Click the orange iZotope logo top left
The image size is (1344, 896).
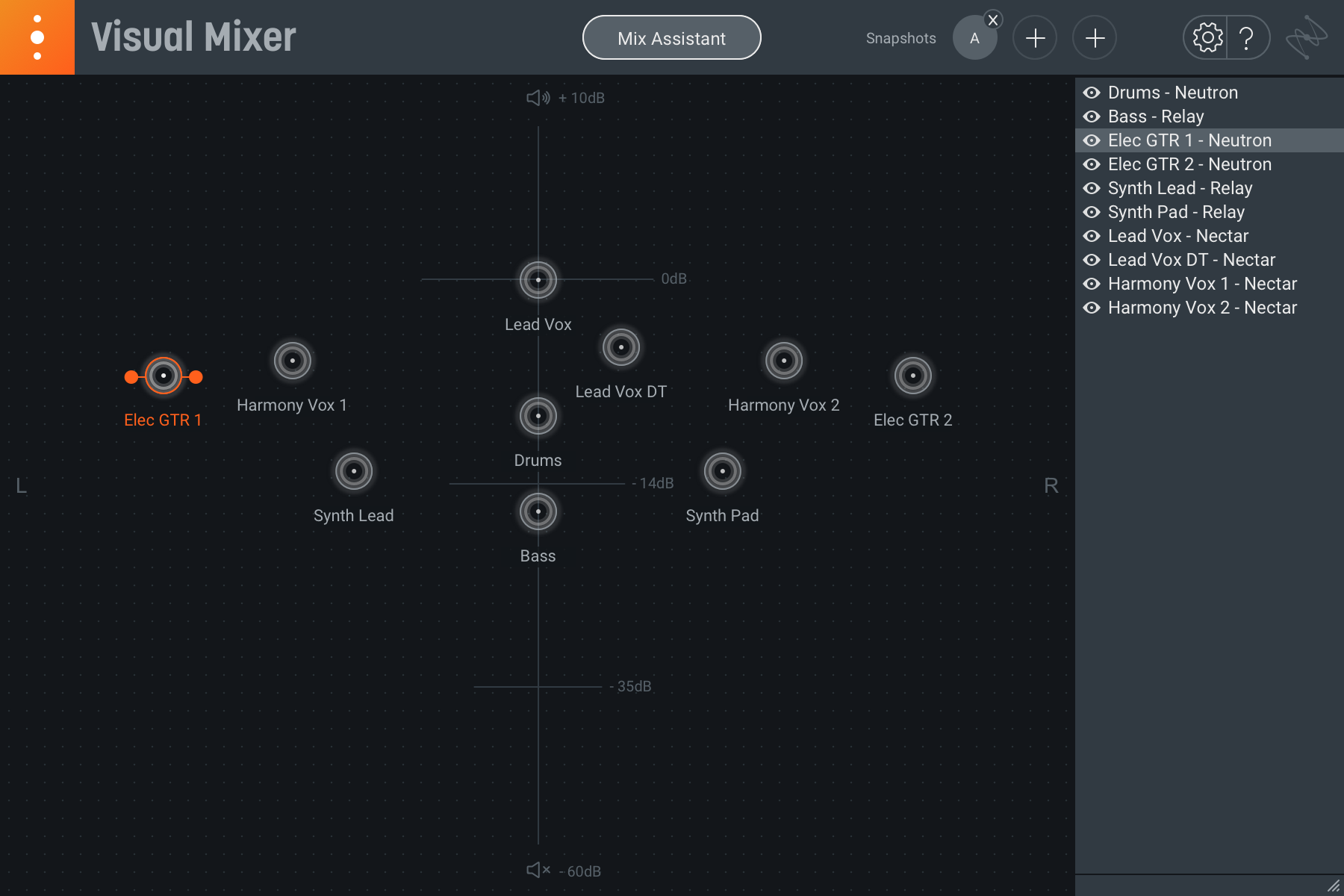pos(37,37)
